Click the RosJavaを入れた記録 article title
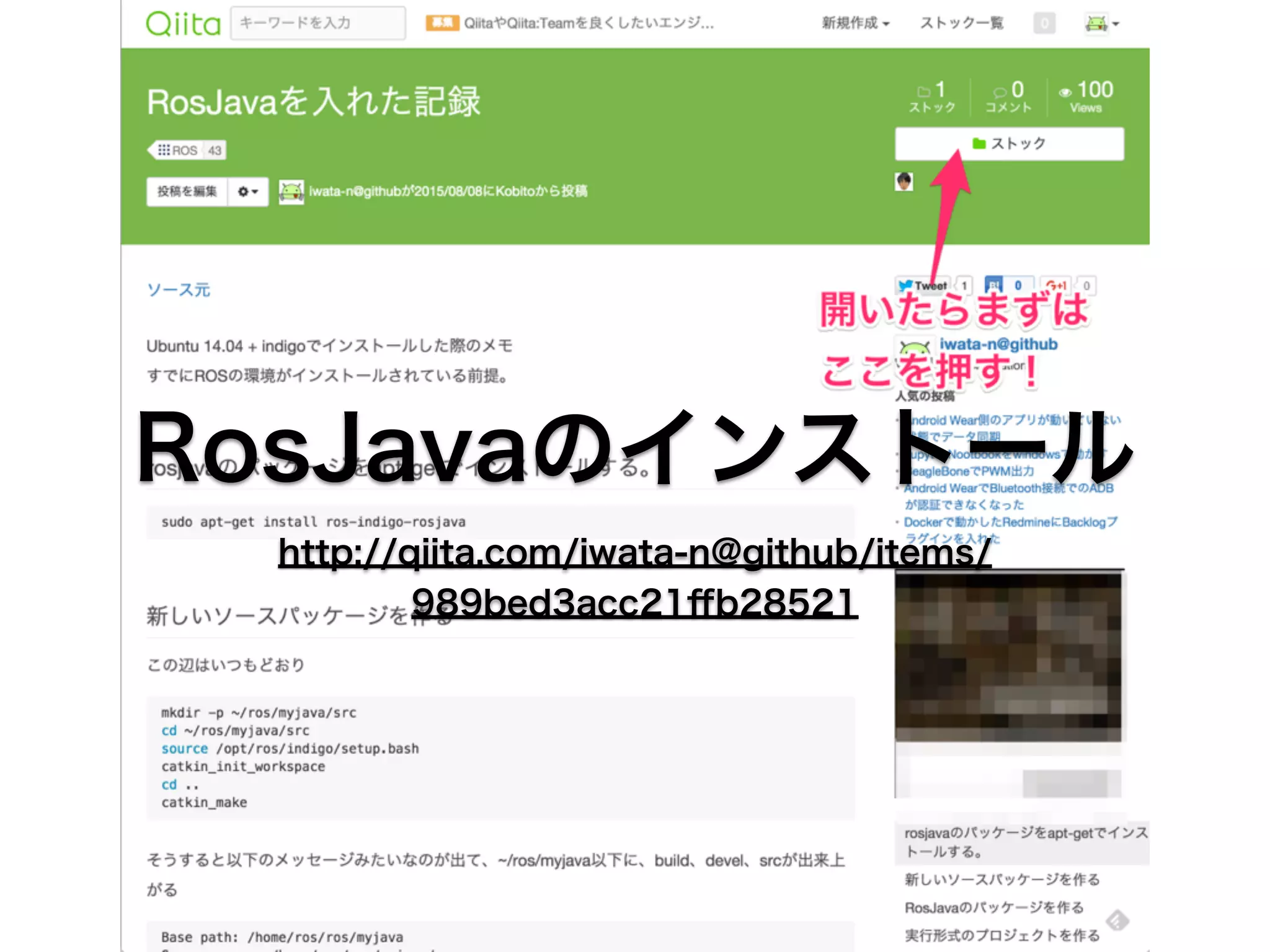 [x=314, y=101]
